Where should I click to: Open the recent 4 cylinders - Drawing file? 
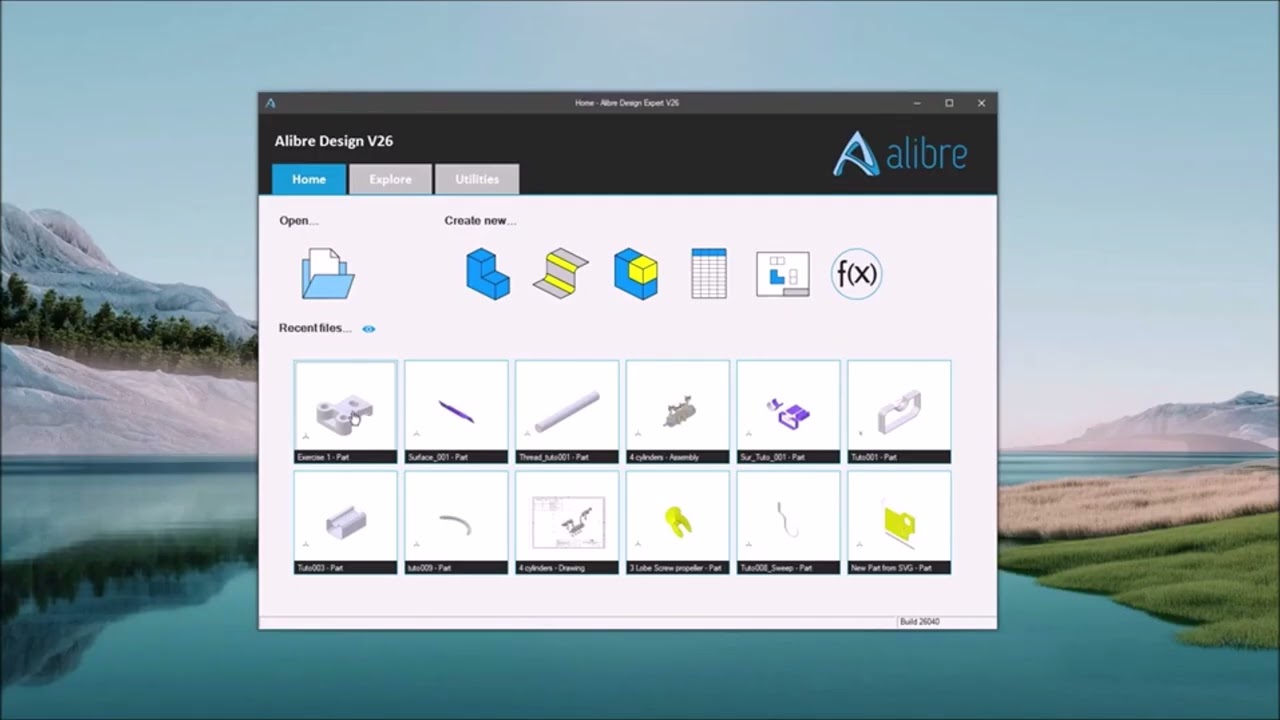(x=567, y=522)
